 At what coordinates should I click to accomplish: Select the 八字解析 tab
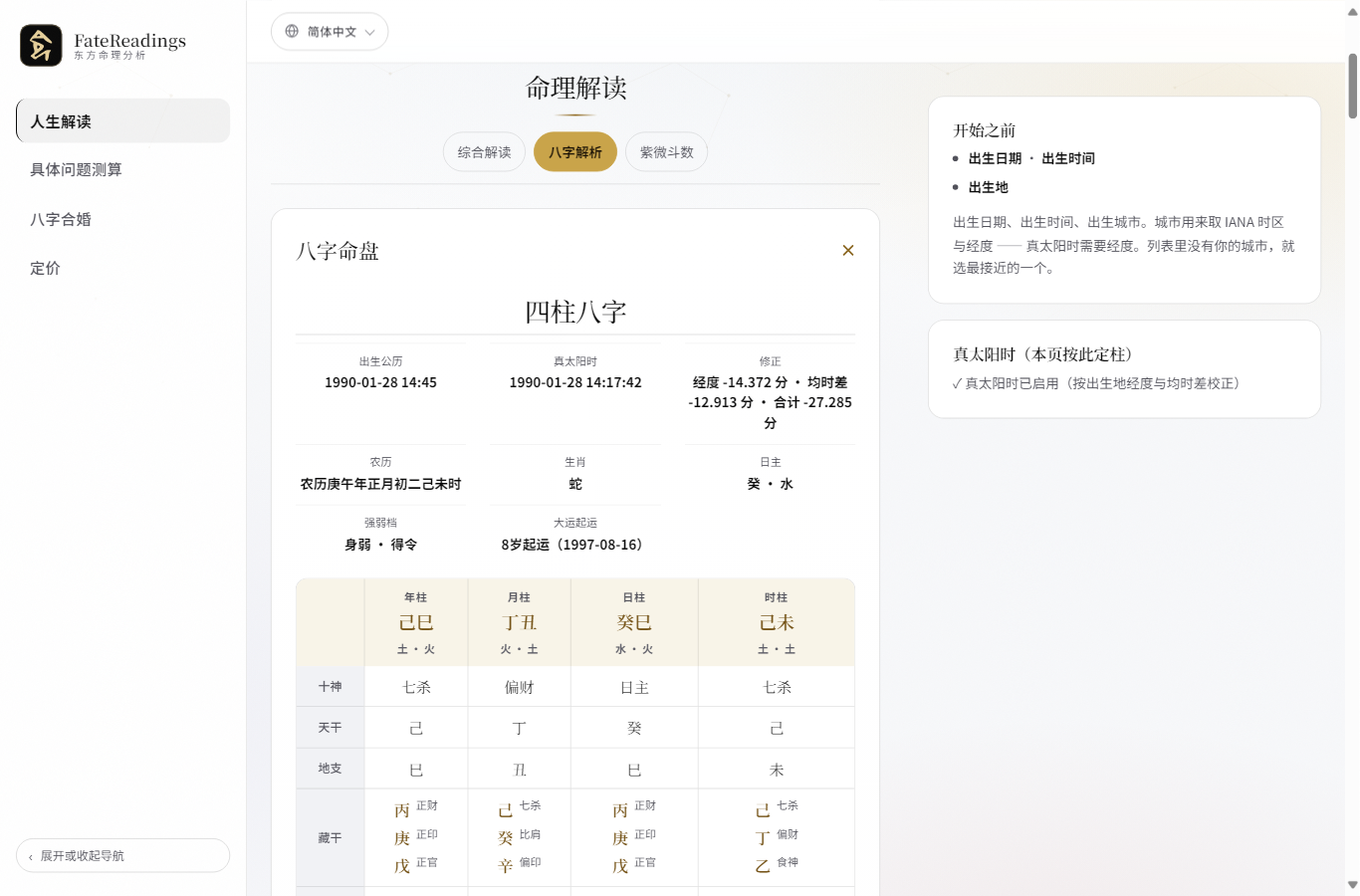[x=575, y=151]
